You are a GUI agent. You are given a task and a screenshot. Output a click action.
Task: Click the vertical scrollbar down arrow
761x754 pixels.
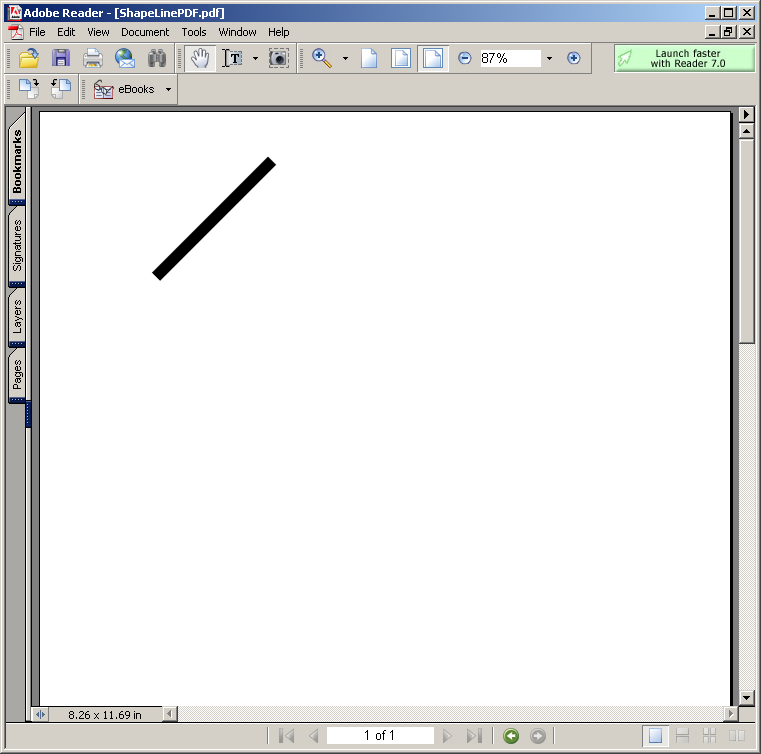point(746,698)
